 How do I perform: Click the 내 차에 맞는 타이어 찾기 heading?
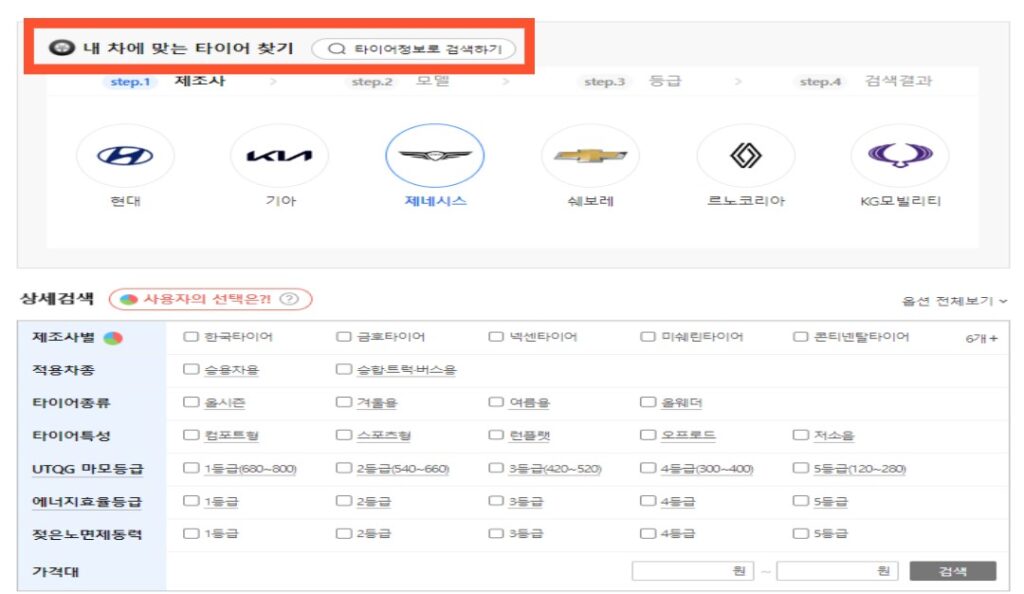pos(188,48)
